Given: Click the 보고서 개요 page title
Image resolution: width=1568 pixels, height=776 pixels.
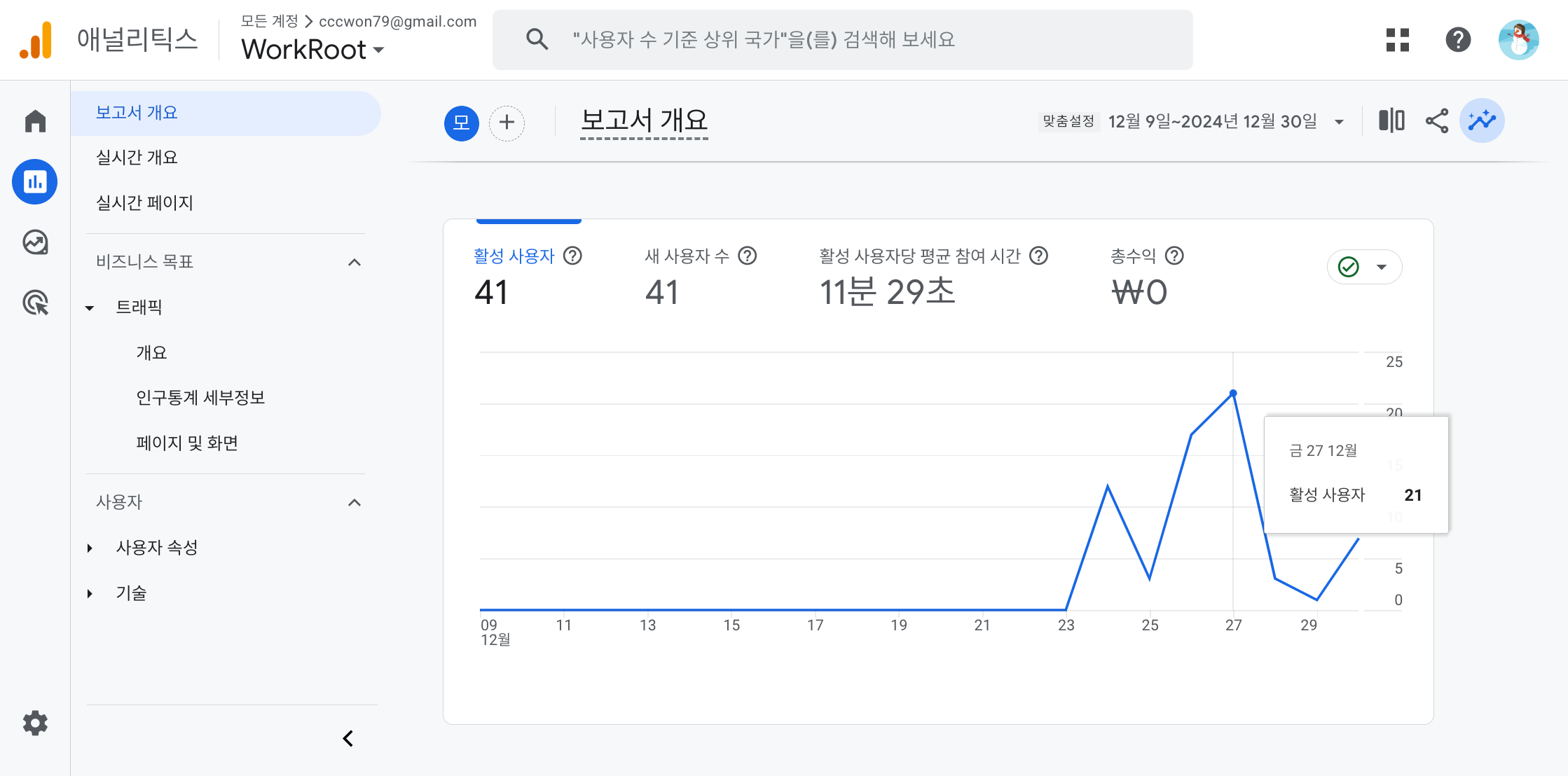Looking at the screenshot, I should 644,121.
